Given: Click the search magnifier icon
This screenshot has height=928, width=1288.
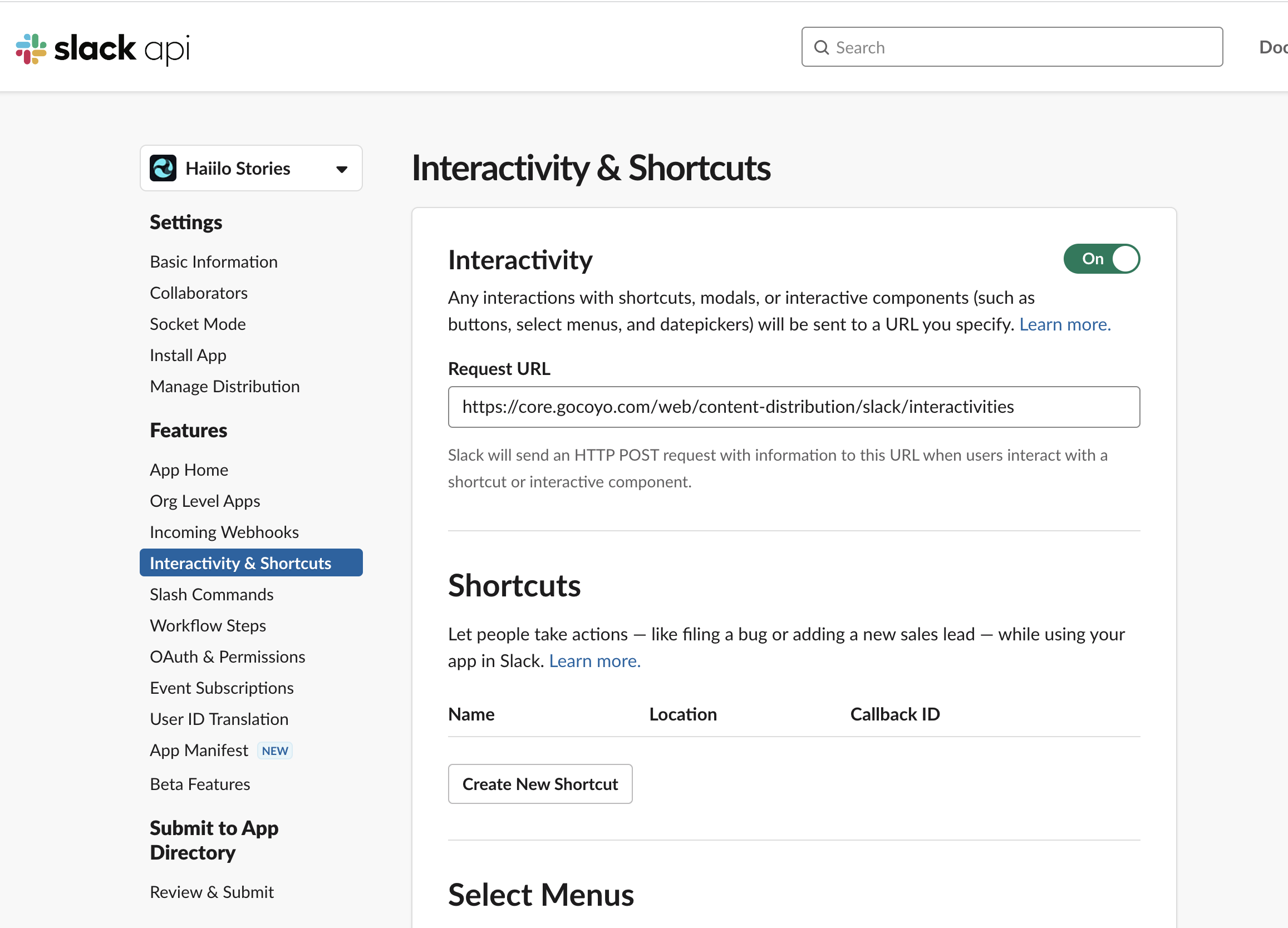Looking at the screenshot, I should pos(822,47).
